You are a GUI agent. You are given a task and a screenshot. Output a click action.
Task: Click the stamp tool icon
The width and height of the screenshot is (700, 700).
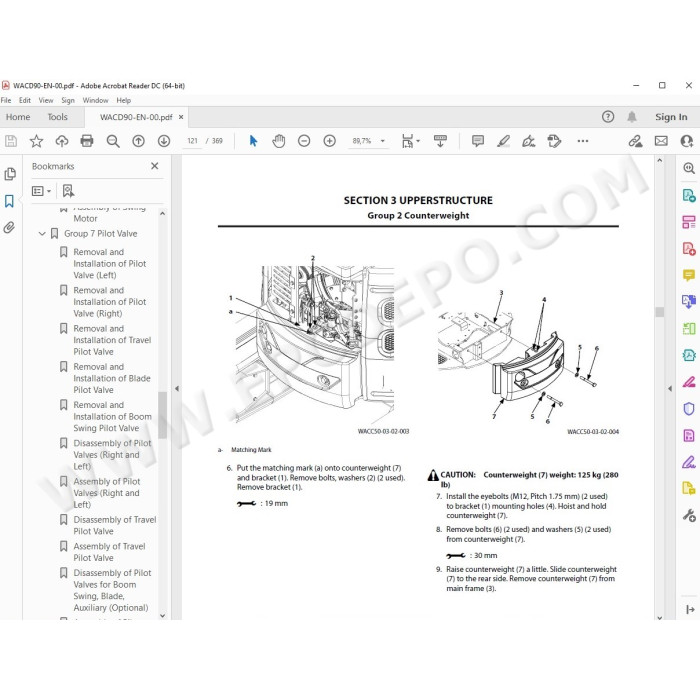point(554,141)
